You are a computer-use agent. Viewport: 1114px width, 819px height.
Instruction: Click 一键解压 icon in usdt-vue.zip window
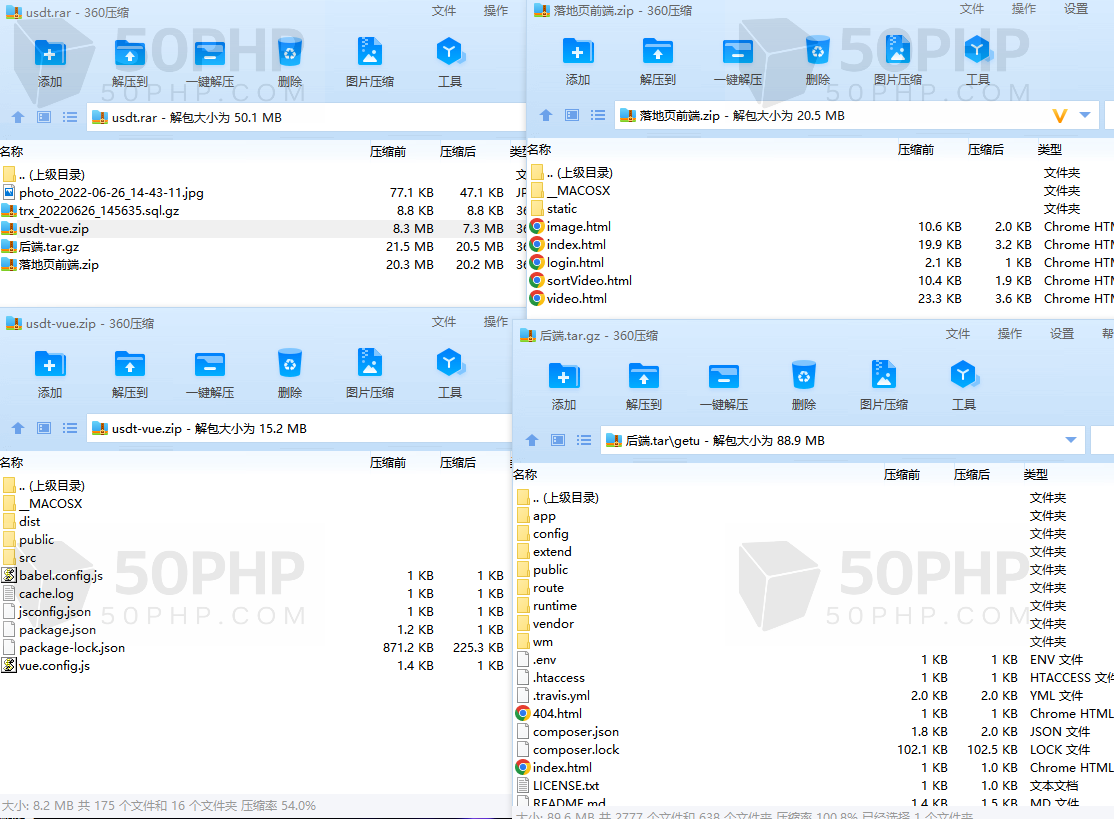pos(210,365)
